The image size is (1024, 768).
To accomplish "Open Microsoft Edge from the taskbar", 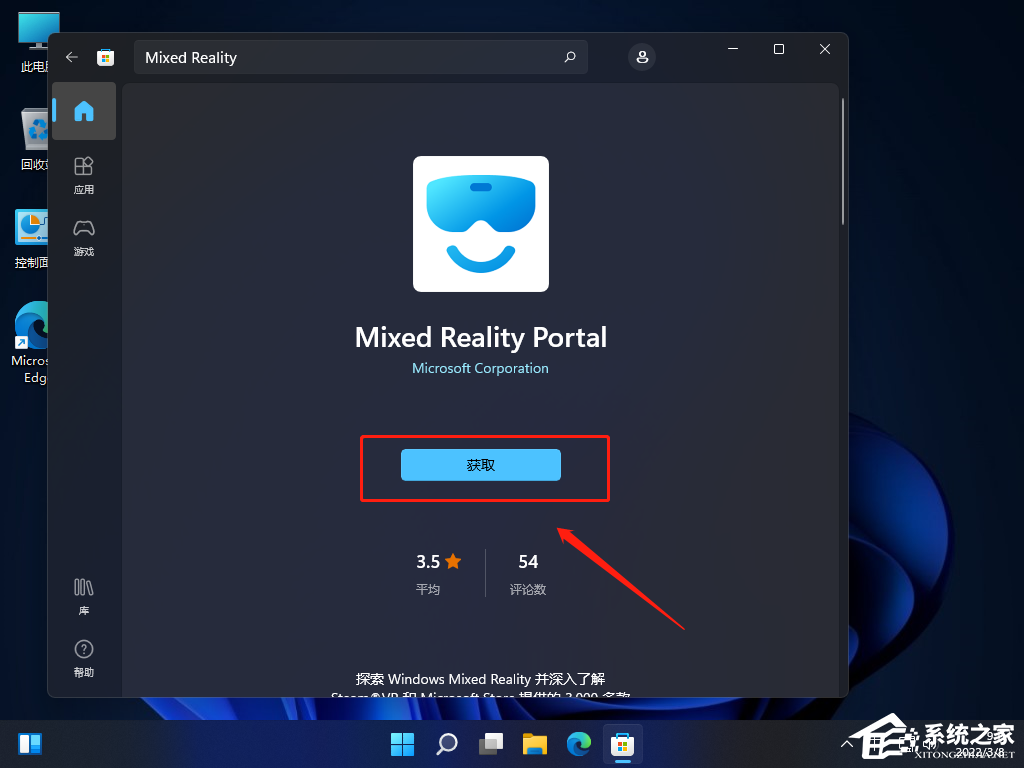I will [x=579, y=744].
